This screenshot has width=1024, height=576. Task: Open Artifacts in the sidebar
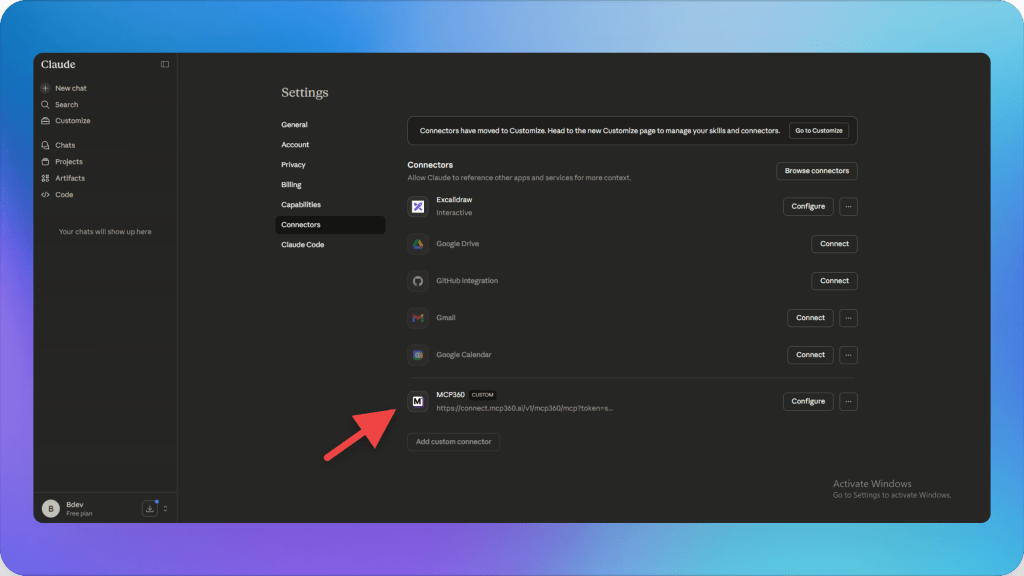(70, 178)
